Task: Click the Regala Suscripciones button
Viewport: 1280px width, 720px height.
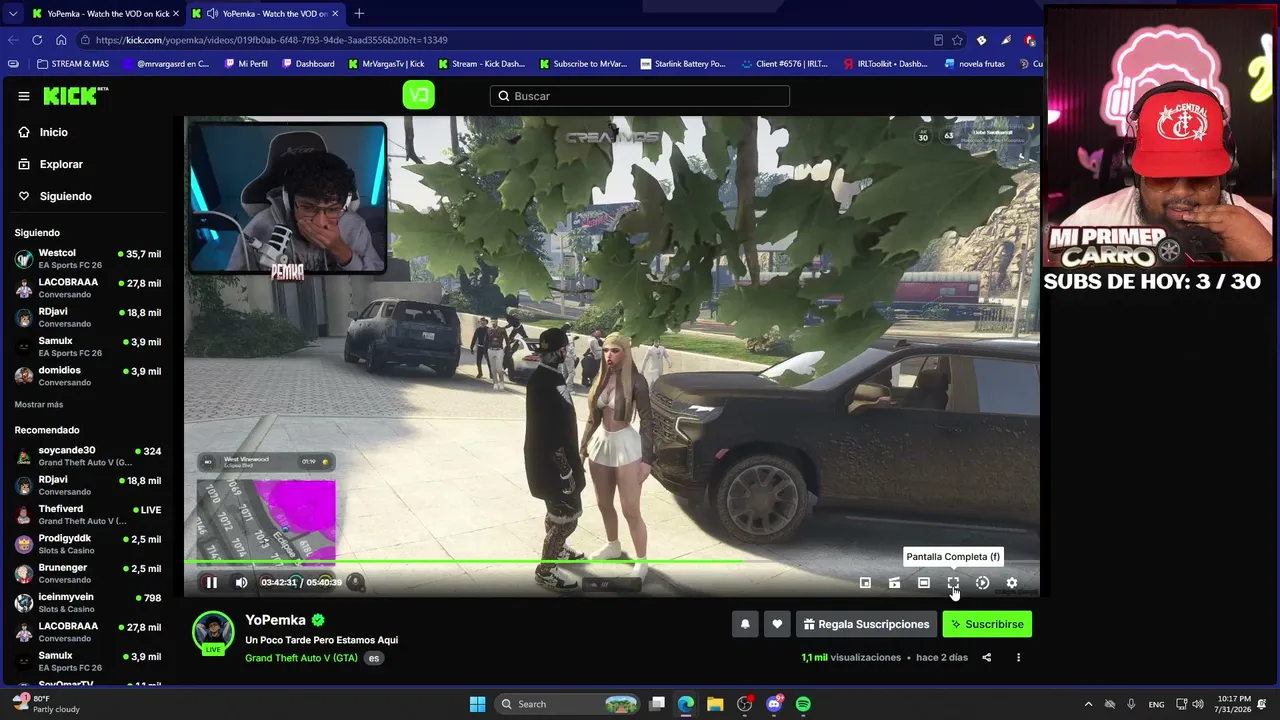Action: click(x=866, y=624)
